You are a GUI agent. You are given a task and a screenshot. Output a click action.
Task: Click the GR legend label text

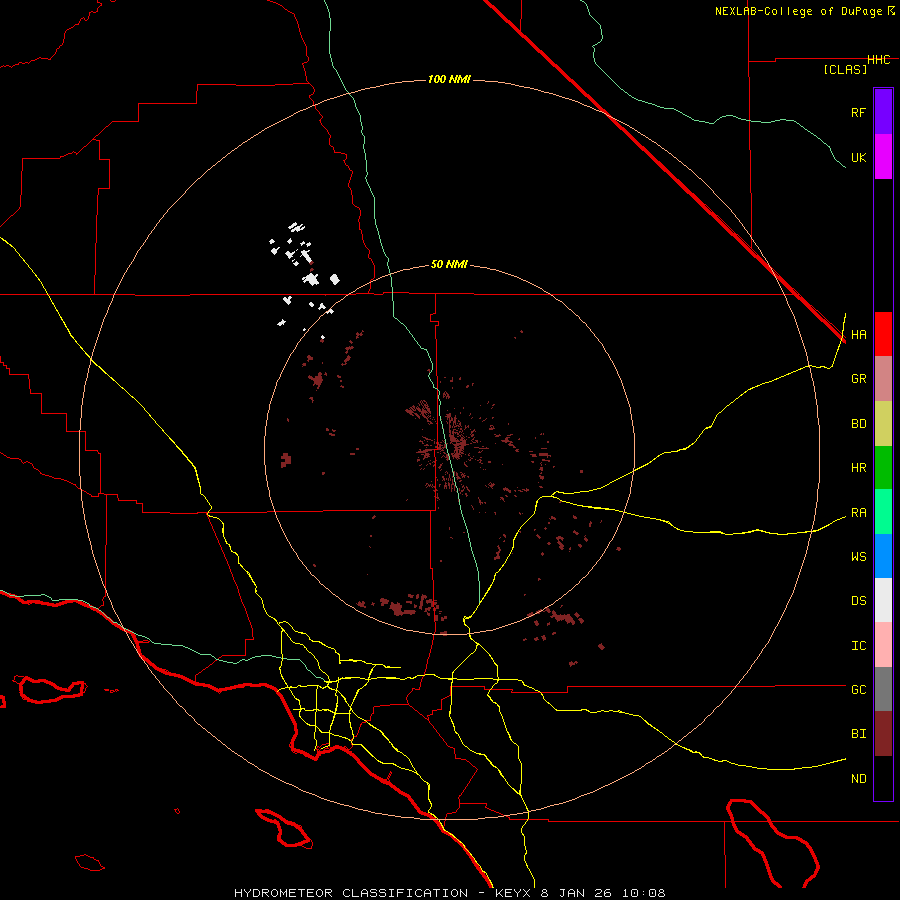(x=858, y=379)
